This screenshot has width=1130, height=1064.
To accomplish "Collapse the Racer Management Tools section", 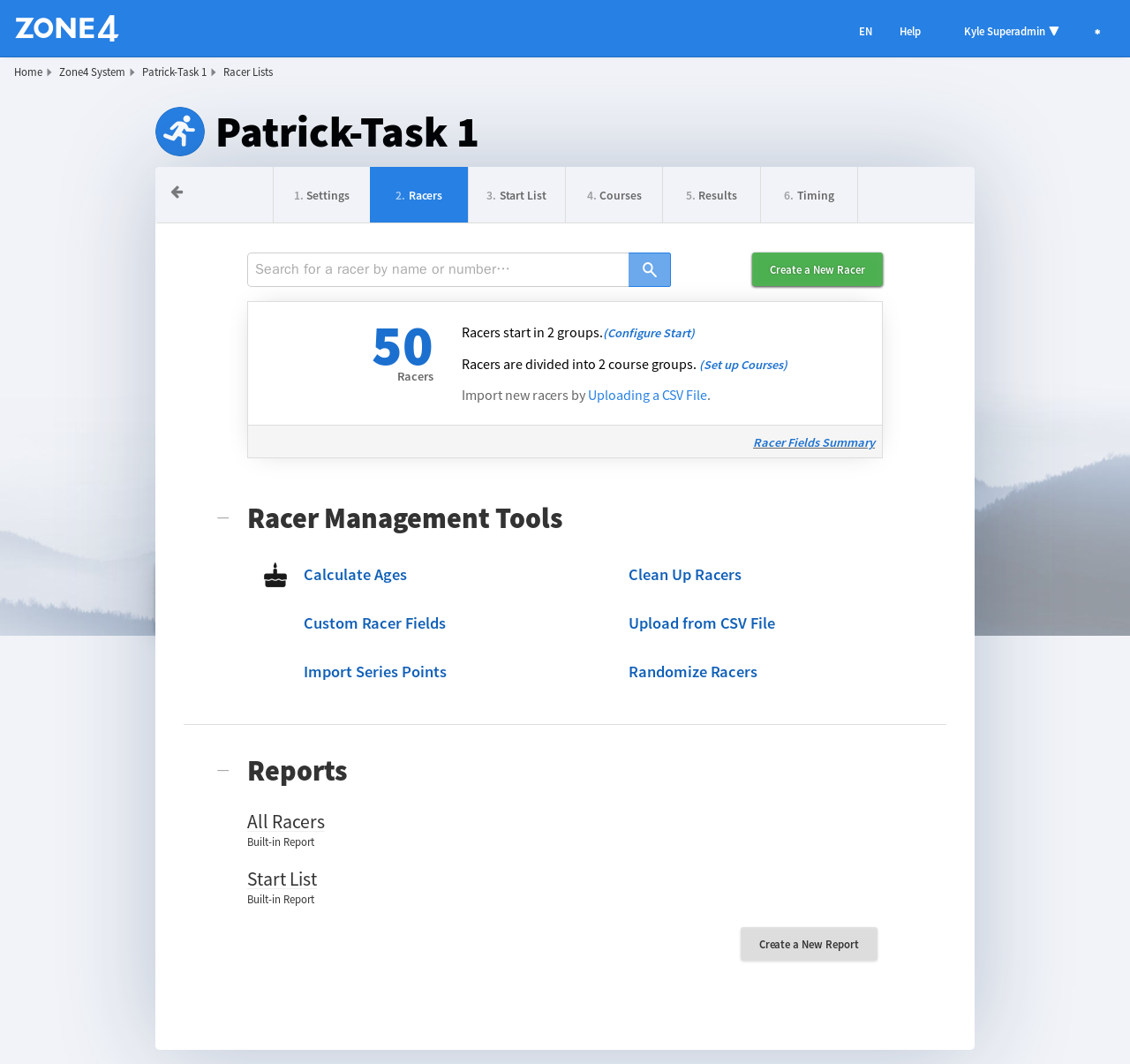I will 223,518.
